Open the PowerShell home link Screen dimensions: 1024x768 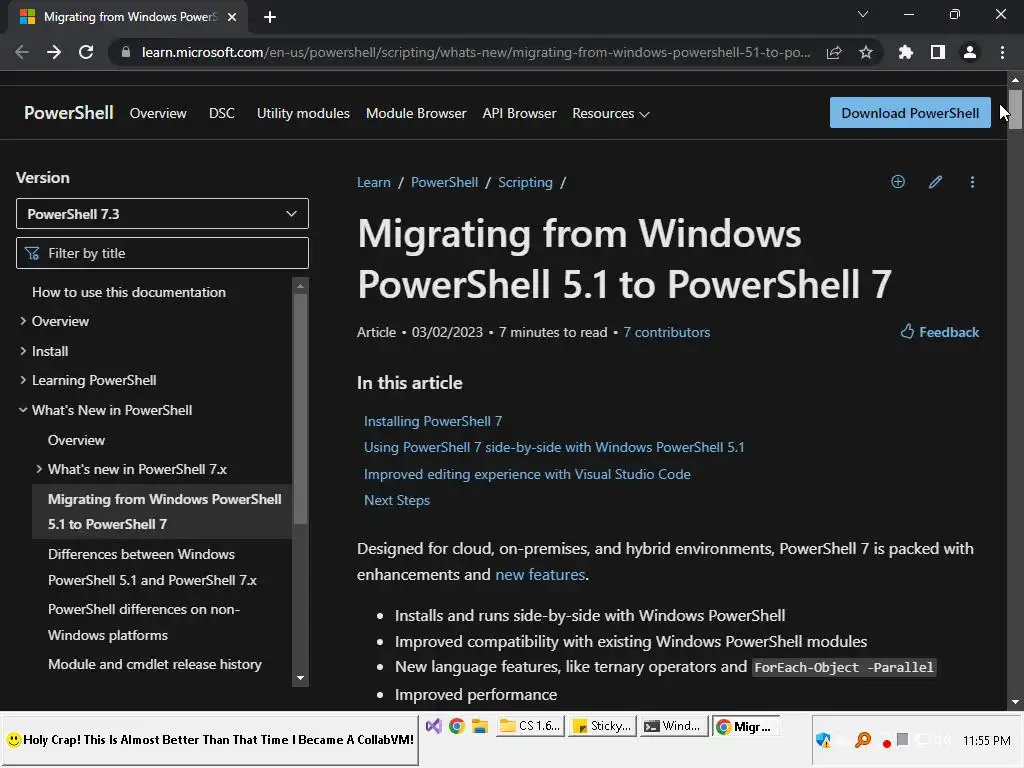tap(69, 113)
